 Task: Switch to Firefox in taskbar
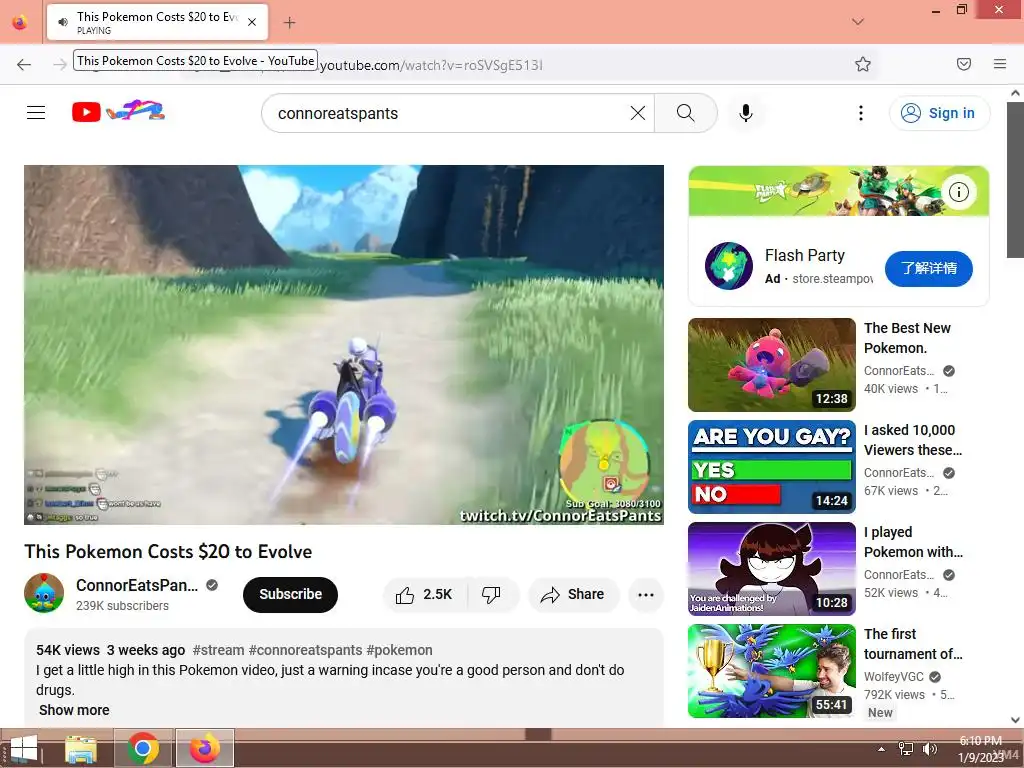tap(205, 748)
